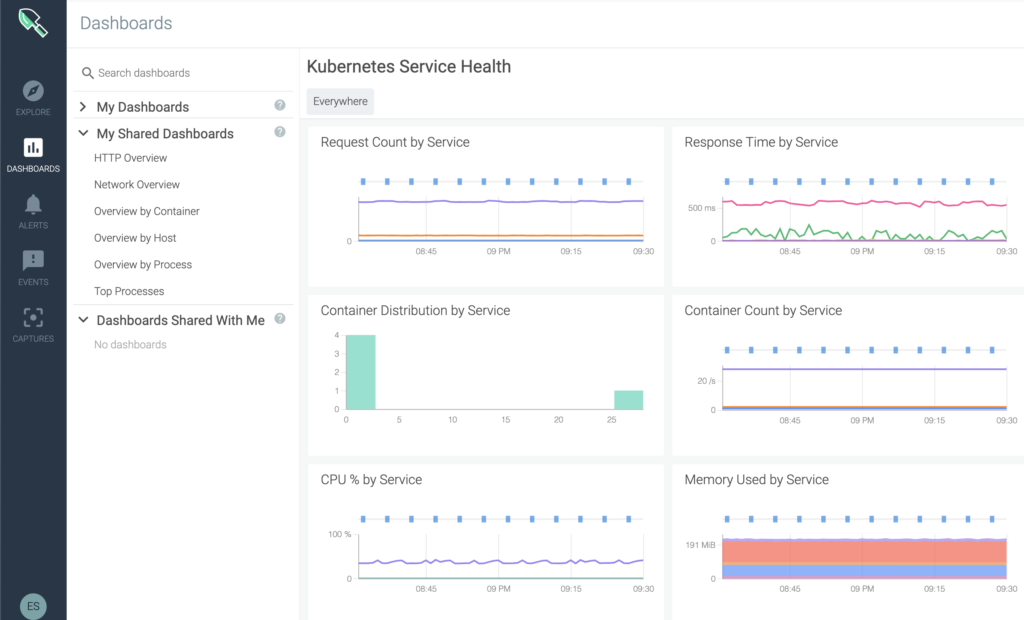
Task: Collapse the My Shared Dashboards section
Action: [83, 133]
